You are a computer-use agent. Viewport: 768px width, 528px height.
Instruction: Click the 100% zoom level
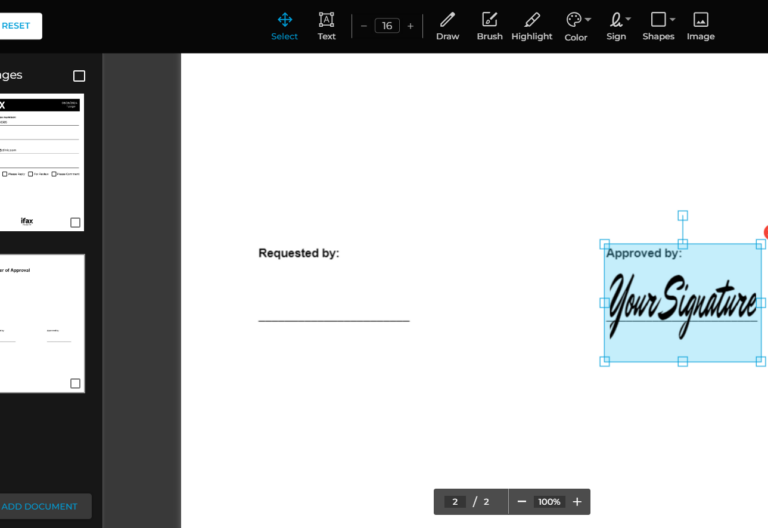pyautogui.click(x=549, y=502)
